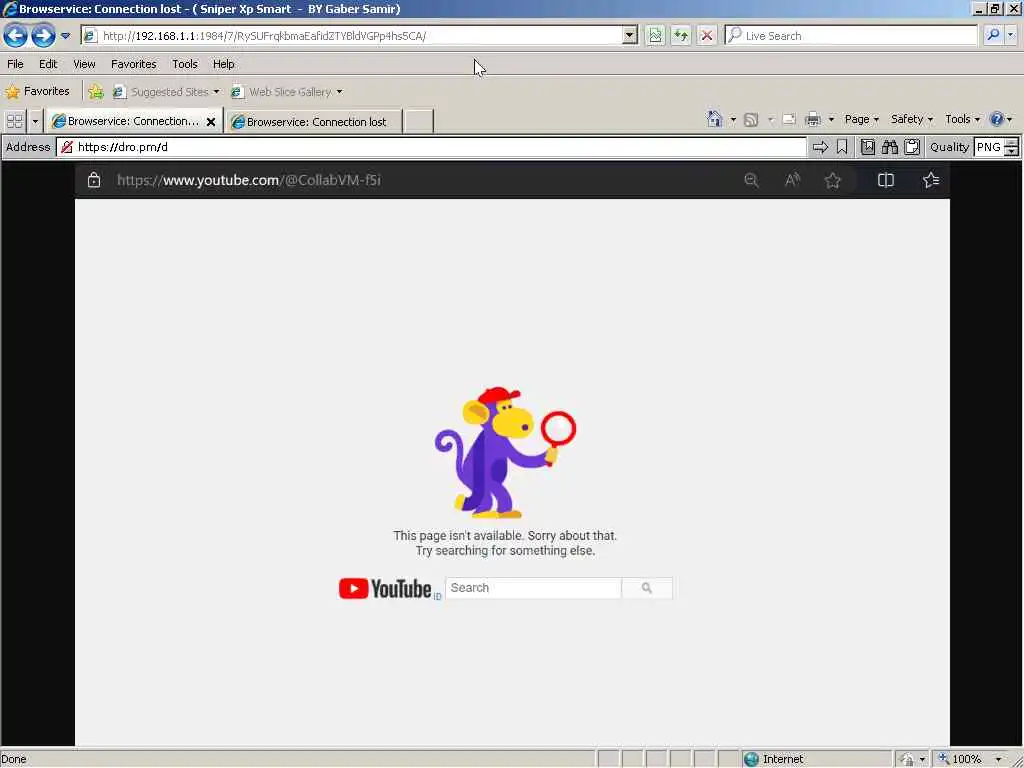Viewport: 1024px width, 768px height.
Task: Refresh the page with the green arrows icon
Action: point(680,35)
